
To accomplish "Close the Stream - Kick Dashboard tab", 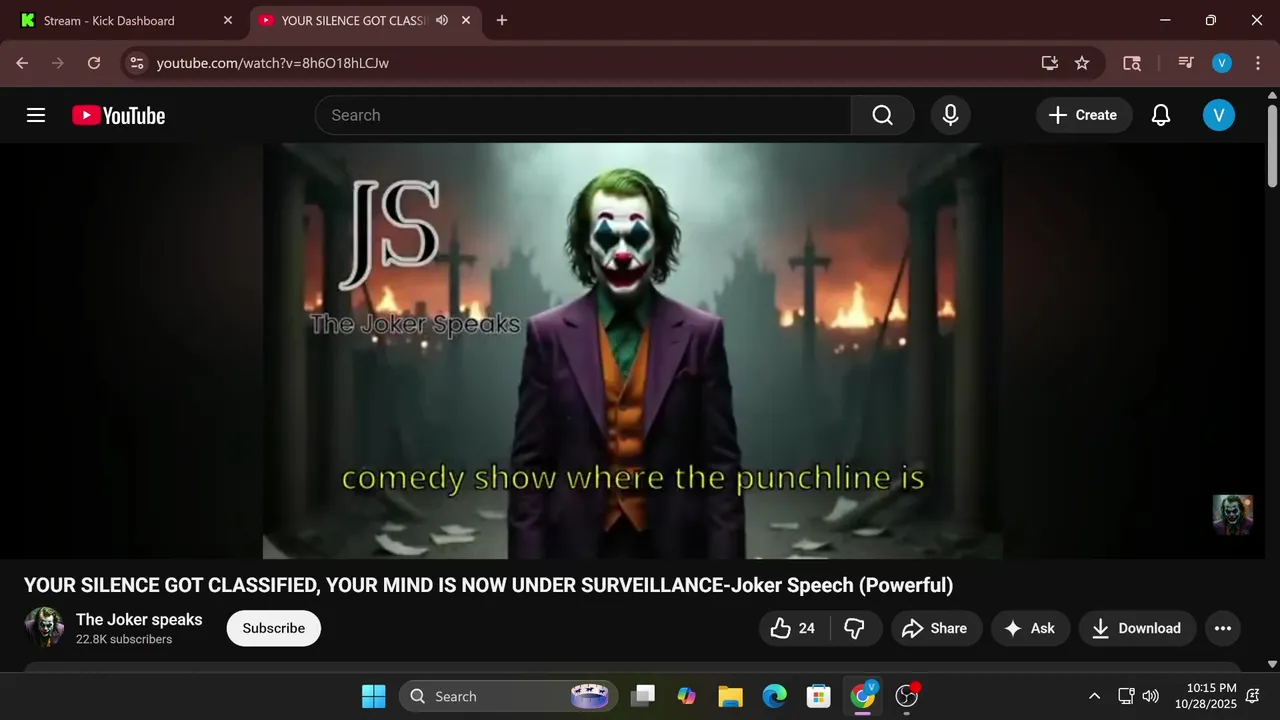I will 227,20.
